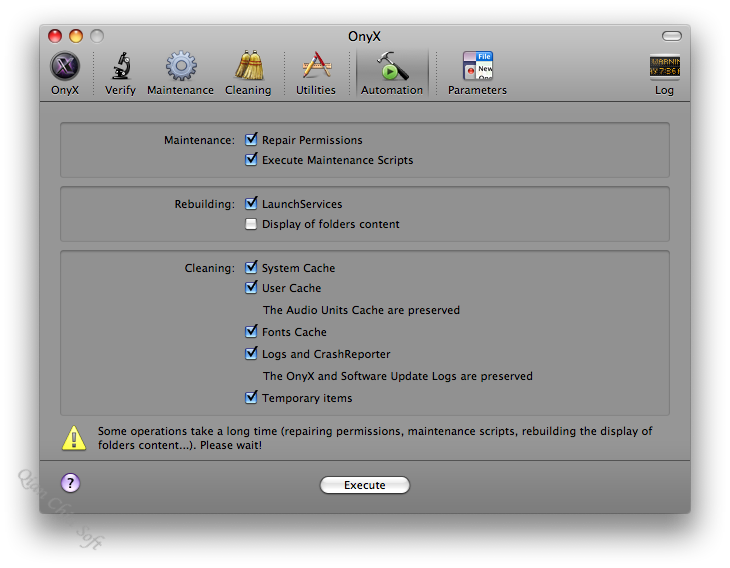Toggle the toolbar pill button in title bar
The image size is (730, 568).
[x=672, y=36]
